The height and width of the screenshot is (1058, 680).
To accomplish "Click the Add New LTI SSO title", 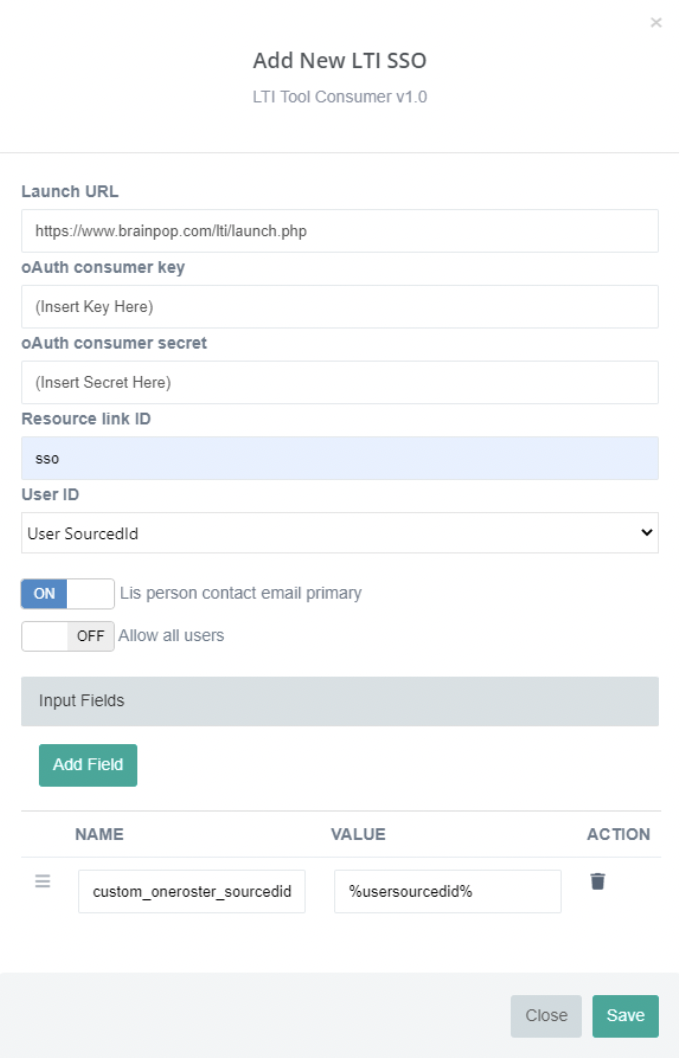I will click(x=339, y=61).
